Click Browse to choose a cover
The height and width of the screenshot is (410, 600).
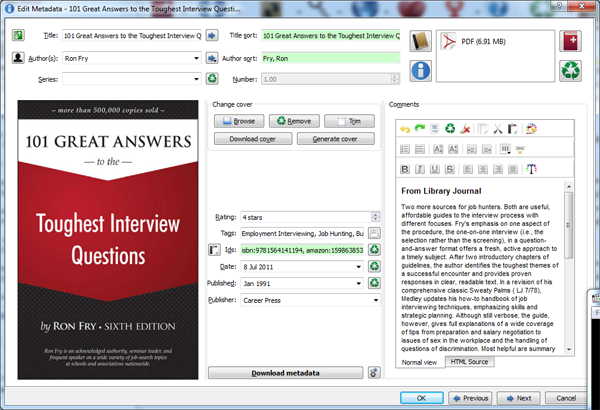239,121
